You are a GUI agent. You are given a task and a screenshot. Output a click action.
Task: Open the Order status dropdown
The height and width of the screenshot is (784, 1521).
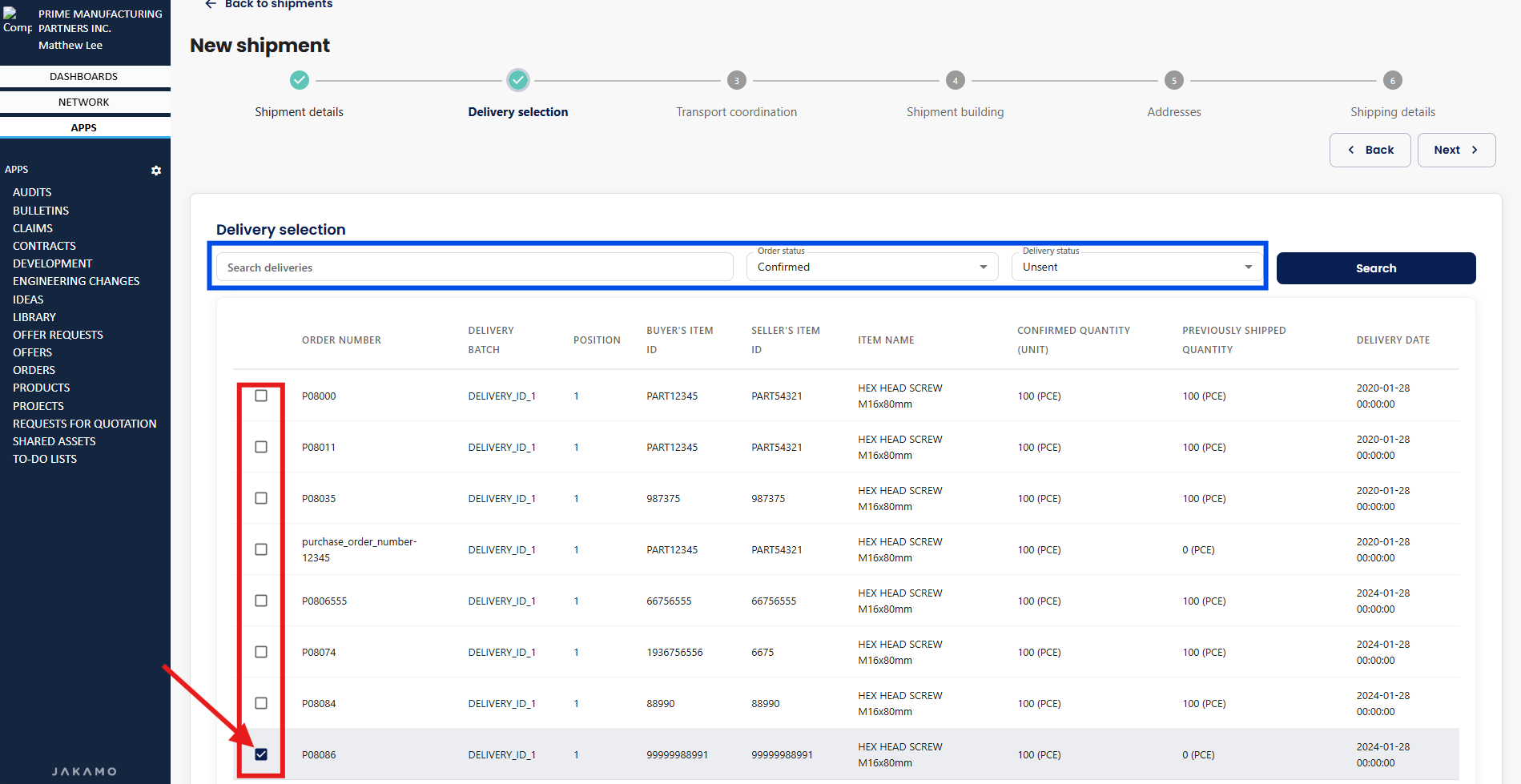click(871, 267)
